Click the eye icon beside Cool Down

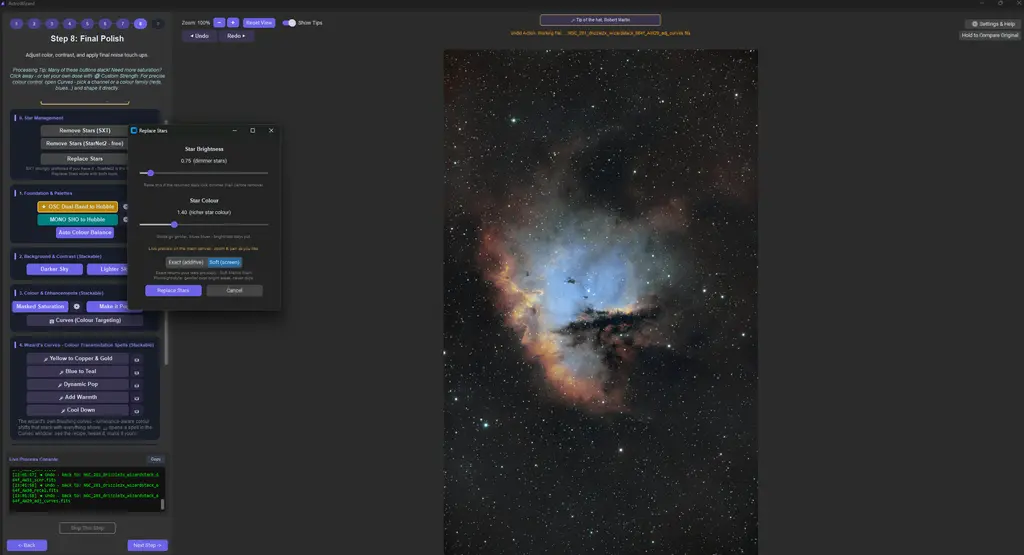pos(136,411)
